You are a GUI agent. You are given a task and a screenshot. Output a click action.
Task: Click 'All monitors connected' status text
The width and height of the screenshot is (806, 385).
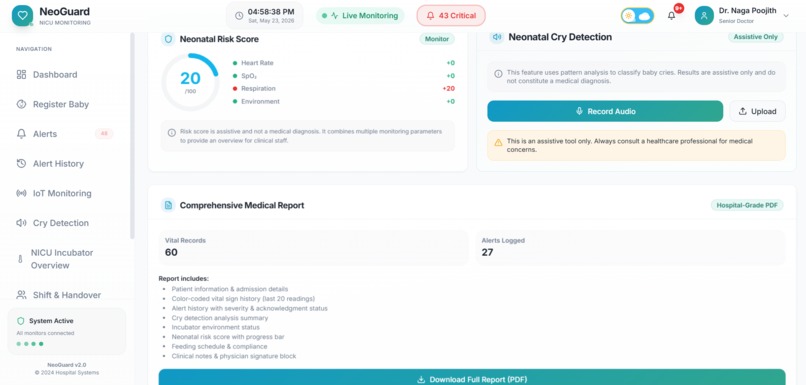[45, 333]
